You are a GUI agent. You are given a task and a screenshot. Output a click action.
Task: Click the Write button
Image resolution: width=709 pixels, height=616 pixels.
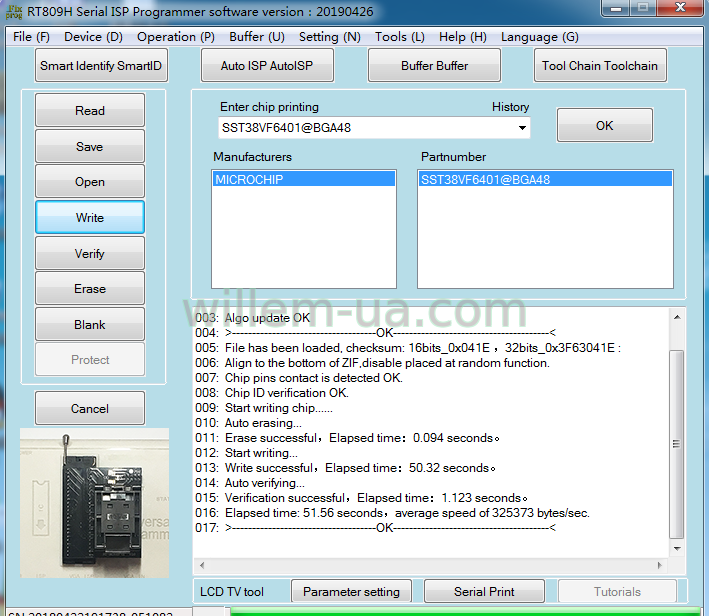[90, 218]
